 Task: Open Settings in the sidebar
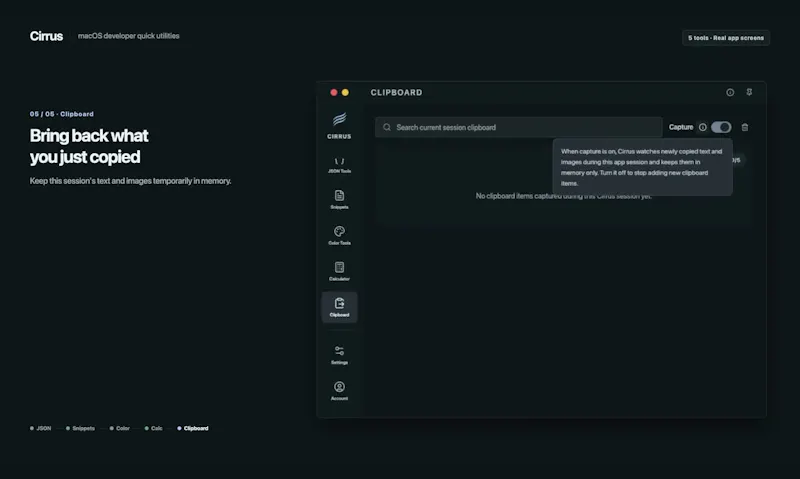(x=339, y=355)
